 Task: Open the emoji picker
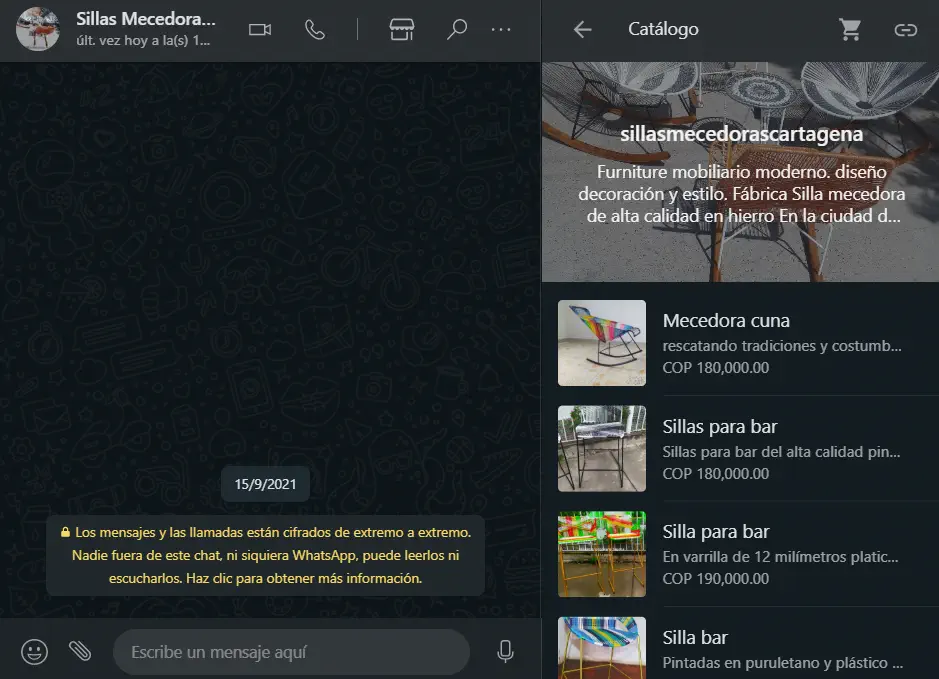34,651
